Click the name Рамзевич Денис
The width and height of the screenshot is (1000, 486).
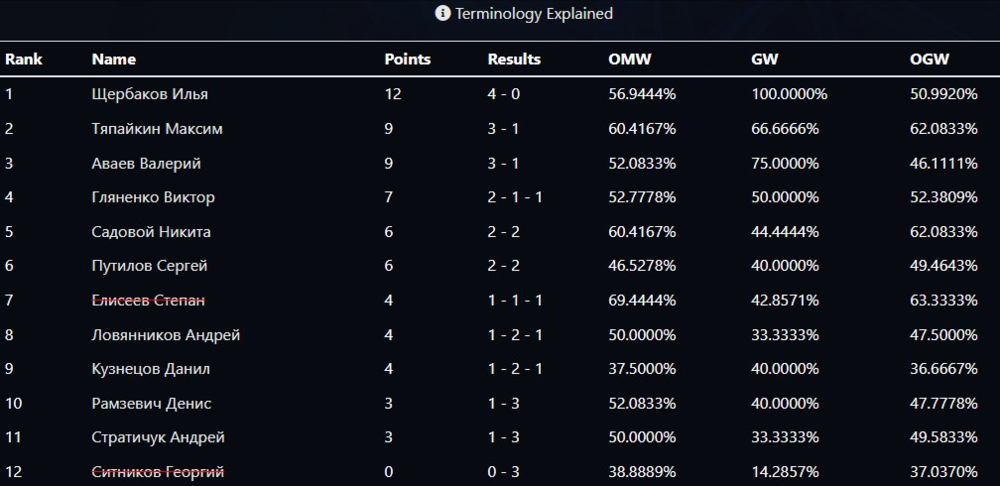coord(151,404)
